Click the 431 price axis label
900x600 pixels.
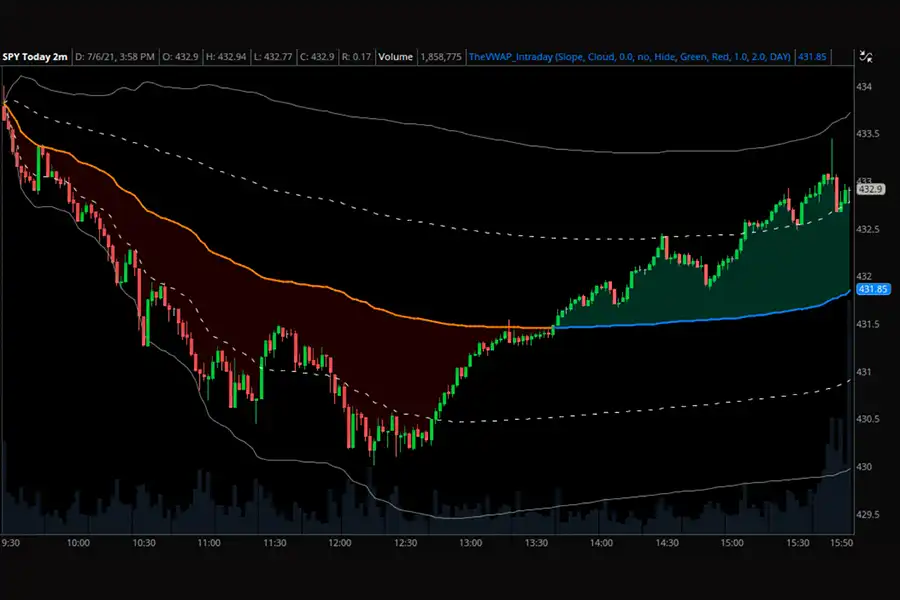coord(864,372)
